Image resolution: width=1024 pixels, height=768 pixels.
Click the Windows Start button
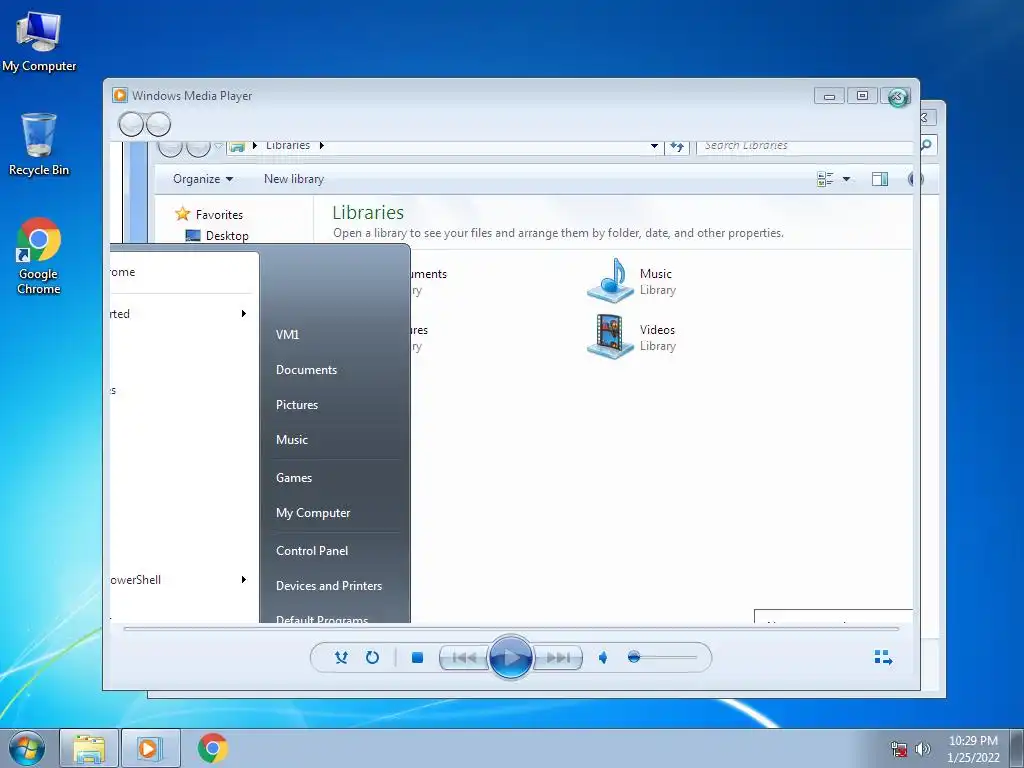click(x=27, y=748)
